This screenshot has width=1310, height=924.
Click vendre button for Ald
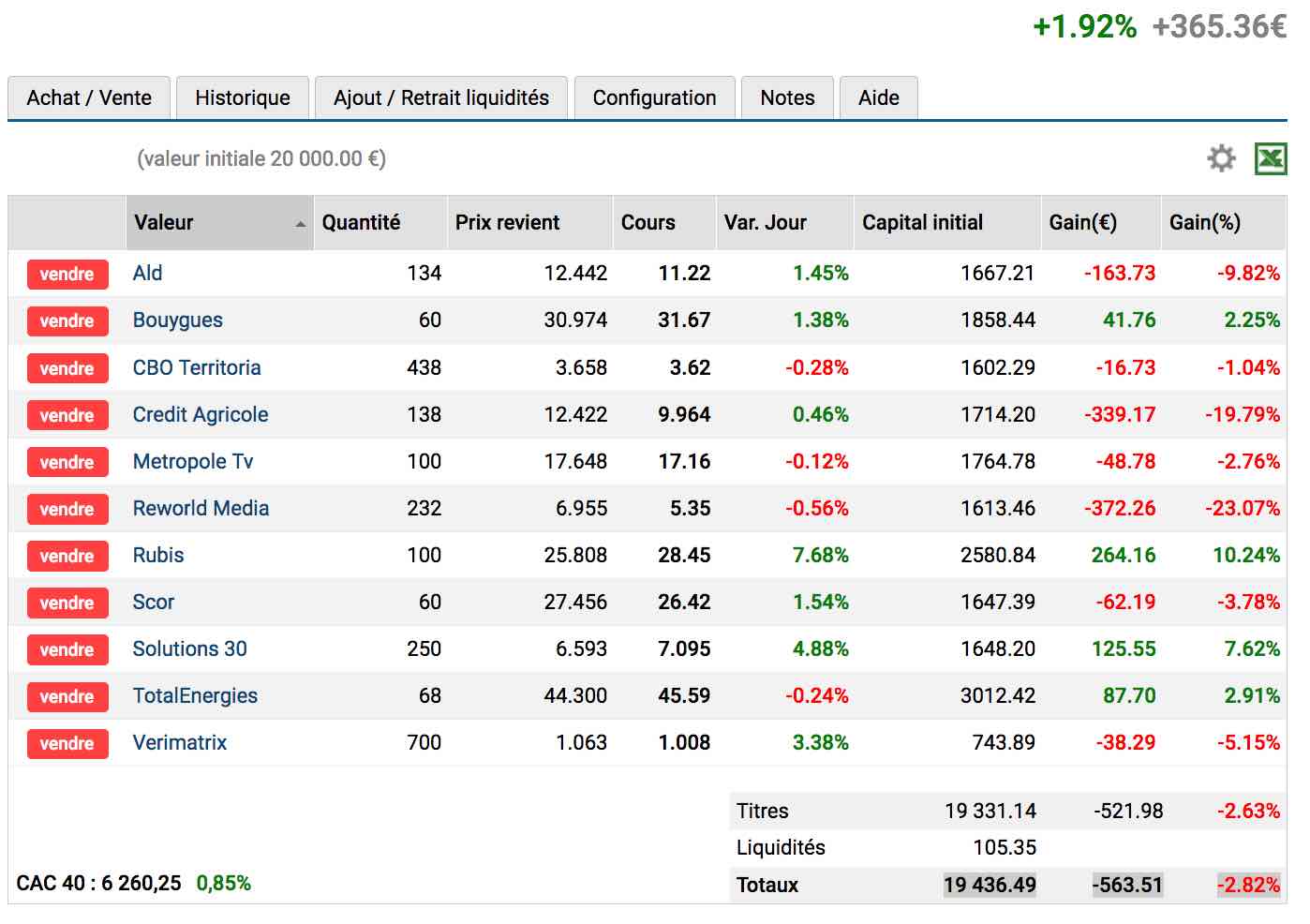pos(67,274)
